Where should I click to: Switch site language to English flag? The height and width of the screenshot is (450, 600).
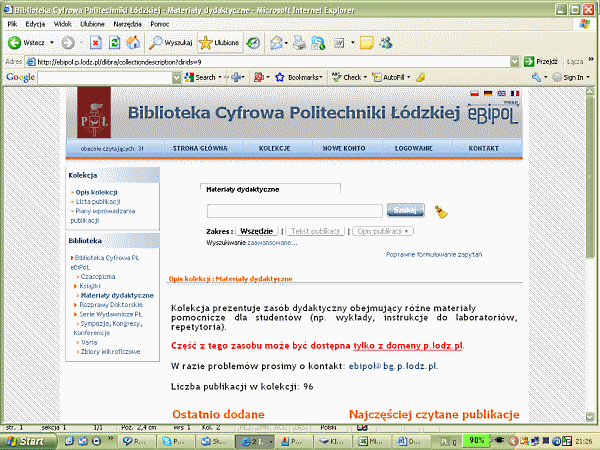[x=501, y=93]
